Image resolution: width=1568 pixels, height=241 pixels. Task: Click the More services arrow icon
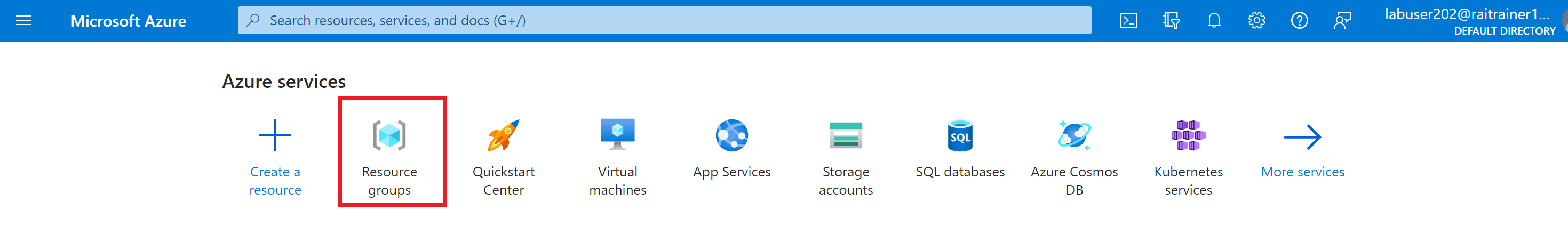tap(1303, 138)
